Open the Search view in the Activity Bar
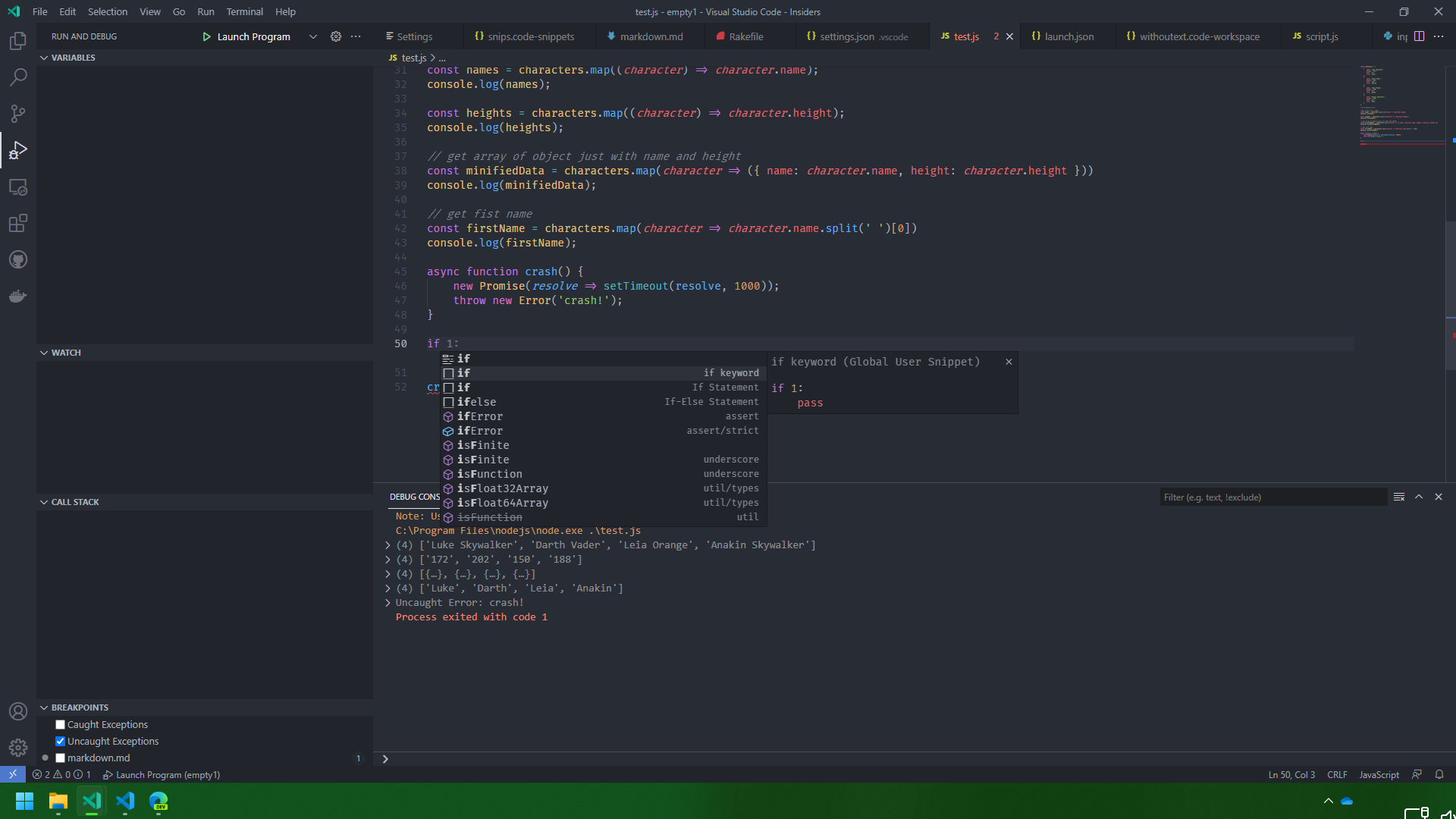The height and width of the screenshot is (819, 1456). click(x=17, y=77)
